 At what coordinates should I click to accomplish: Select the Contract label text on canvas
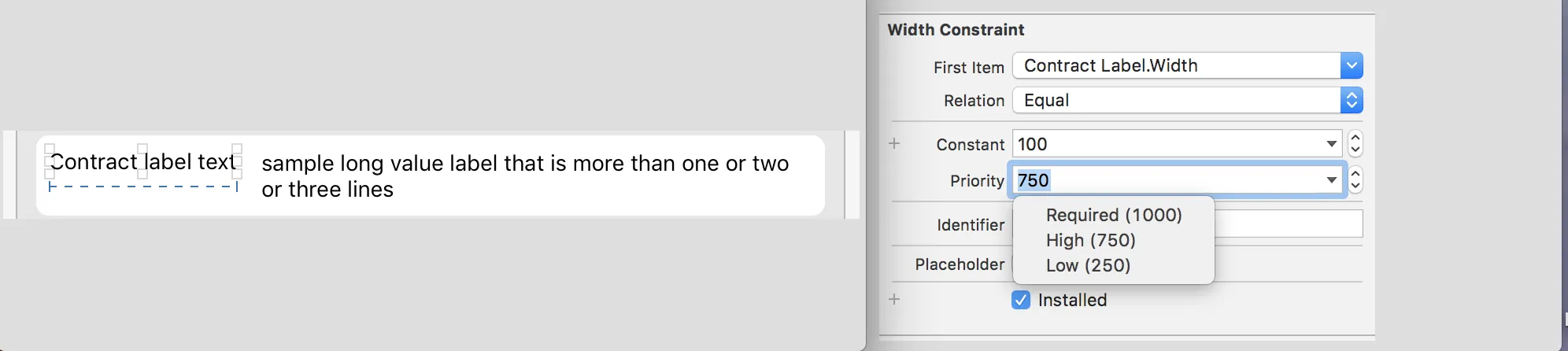click(x=142, y=162)
